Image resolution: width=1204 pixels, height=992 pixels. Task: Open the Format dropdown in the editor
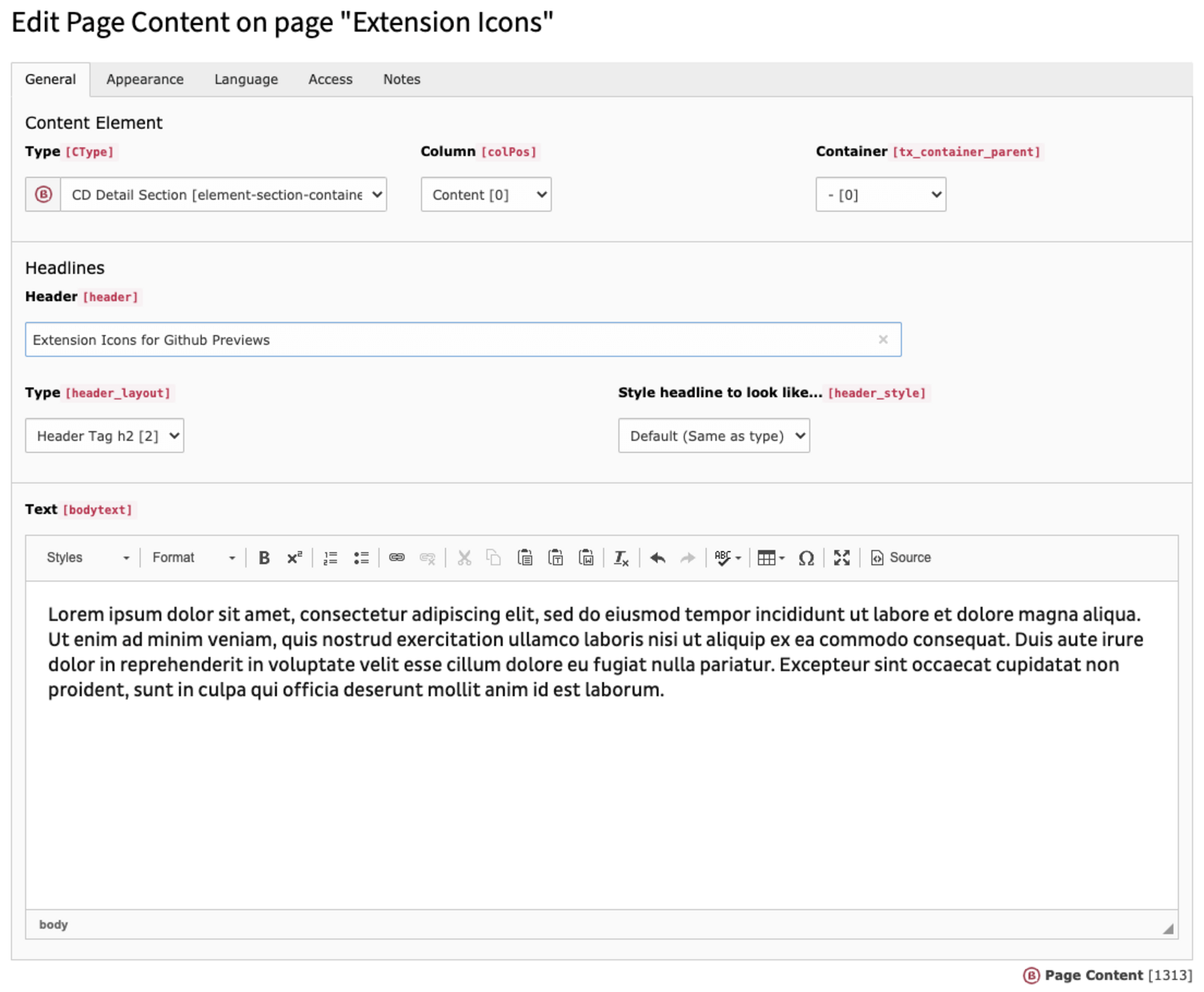pyautogui.click(x=191, y=557)
